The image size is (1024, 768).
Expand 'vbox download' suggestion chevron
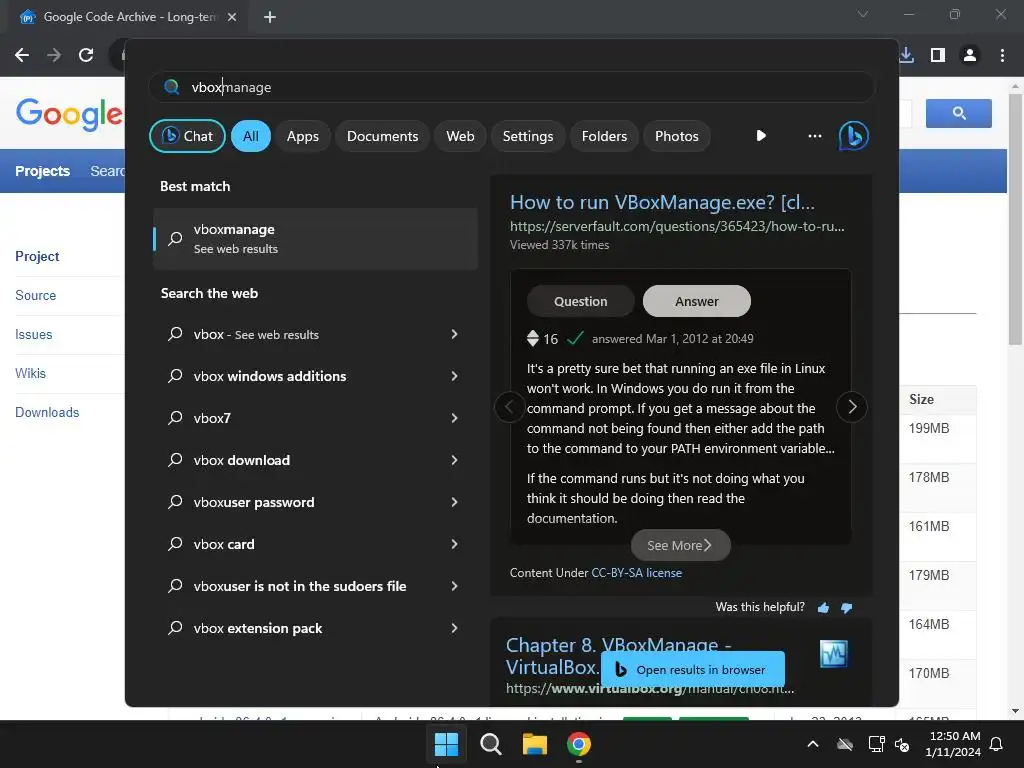455,460
